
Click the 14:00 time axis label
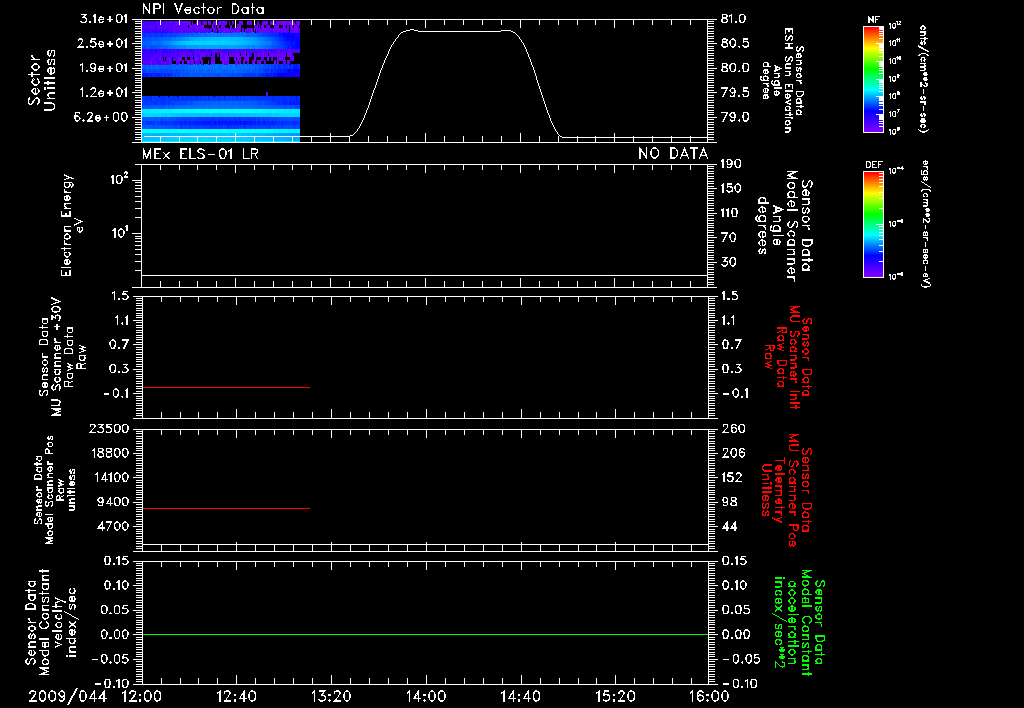pyautogui.click(x=426, y=696)
